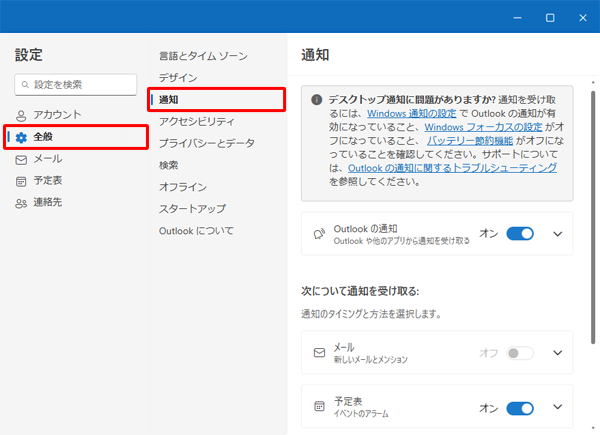The width and height of the screenshot is (600, 435).
Task: Click the イベントのアラーム description text
Action: tap(361, 414)
